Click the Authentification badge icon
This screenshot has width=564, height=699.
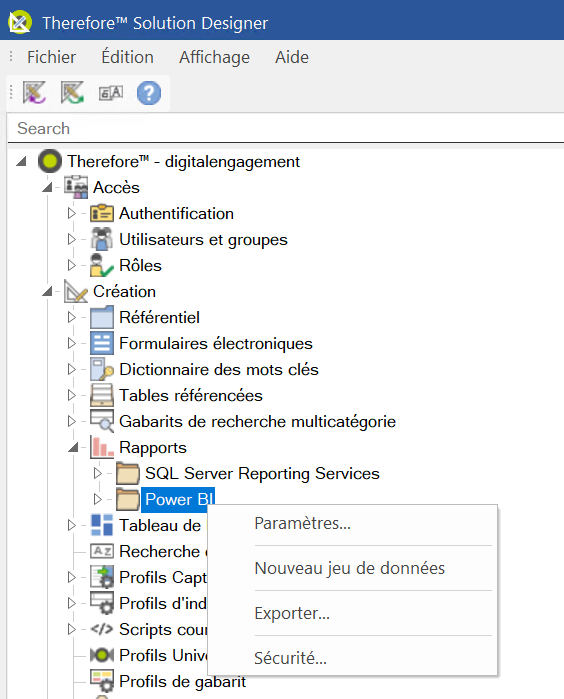(x=102, y=213)
